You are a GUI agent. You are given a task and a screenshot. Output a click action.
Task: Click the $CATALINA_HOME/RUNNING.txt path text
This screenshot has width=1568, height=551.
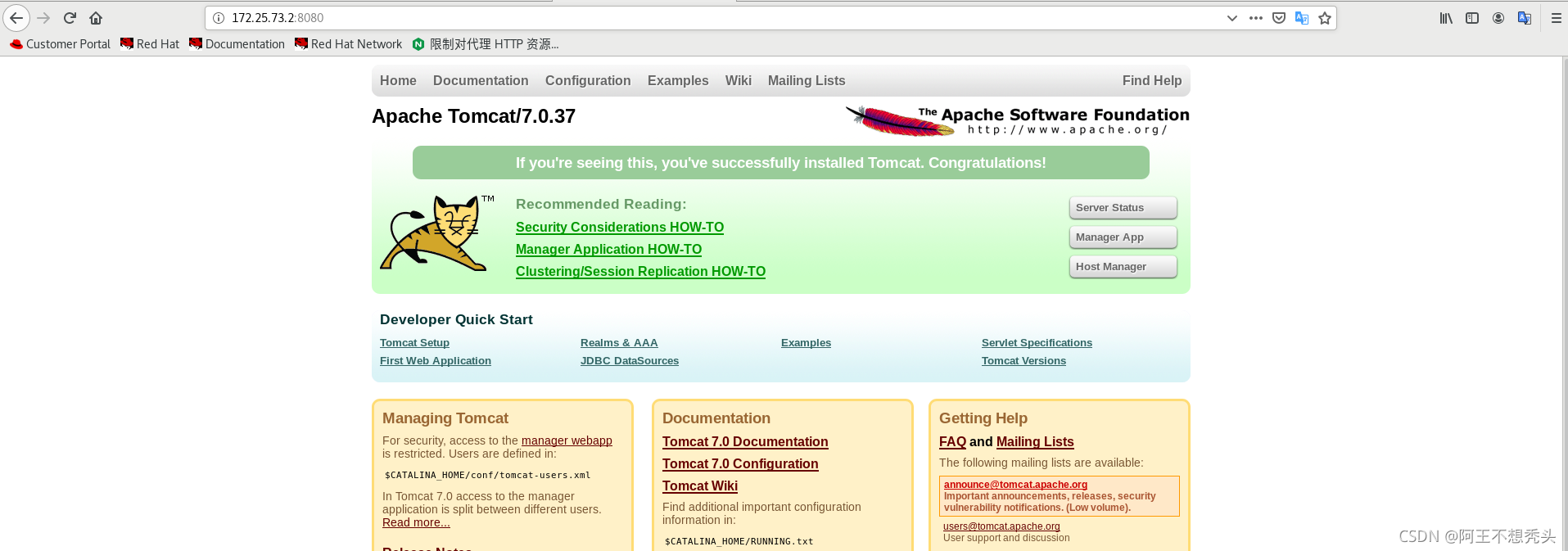click(739, 541)
